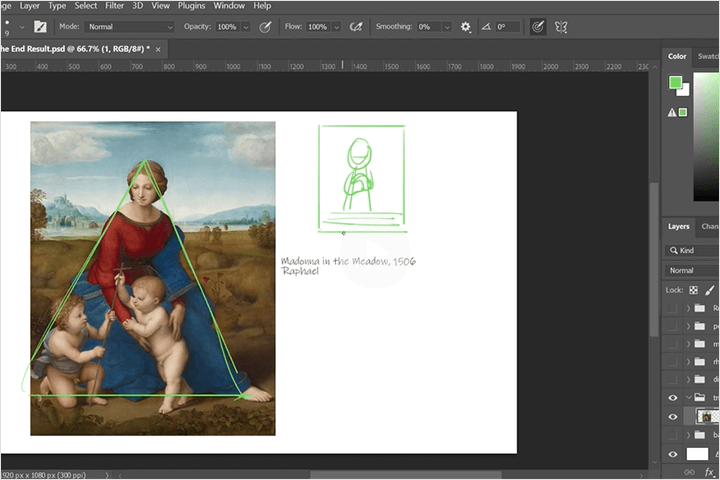Open the Smoothing slider arrow
Image resolution: width=720 pixels, height=480 pixels.
pos(447,27)
